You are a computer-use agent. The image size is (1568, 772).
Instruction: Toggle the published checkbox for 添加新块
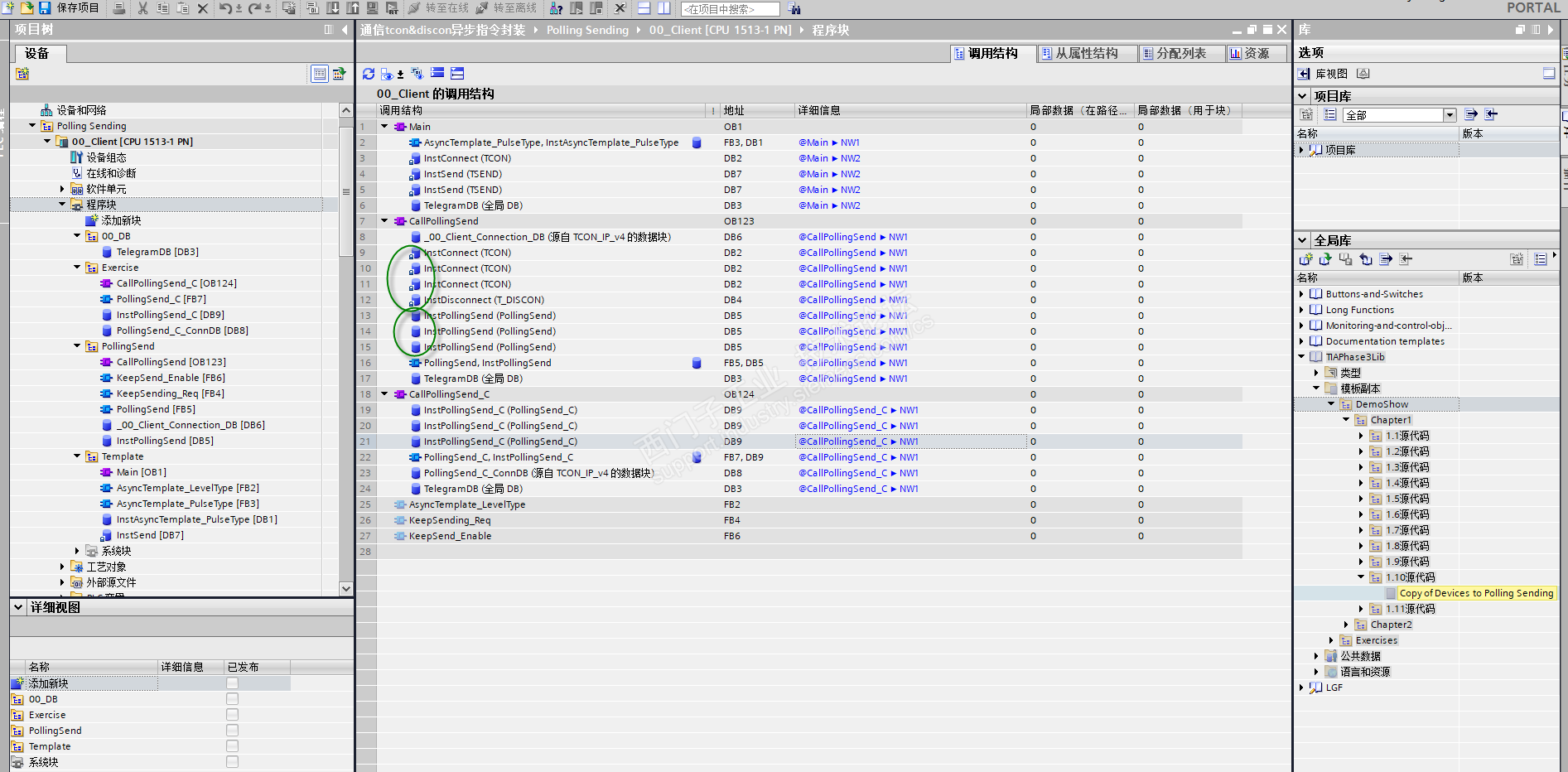coord(232,683)
